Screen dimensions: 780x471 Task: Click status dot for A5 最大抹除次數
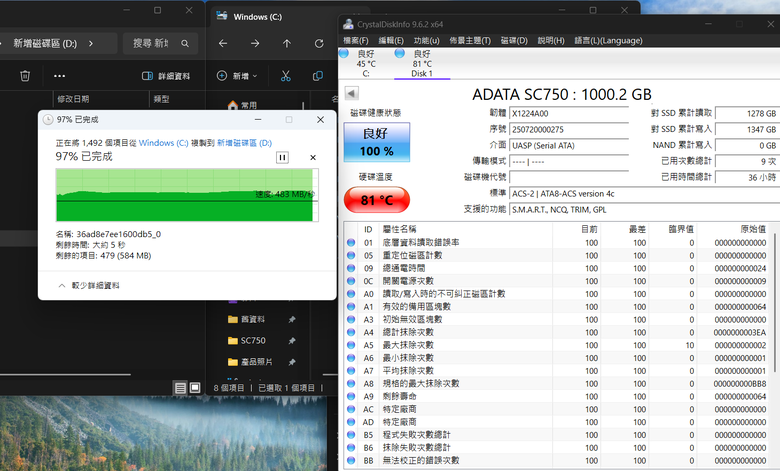click(351, 345)
